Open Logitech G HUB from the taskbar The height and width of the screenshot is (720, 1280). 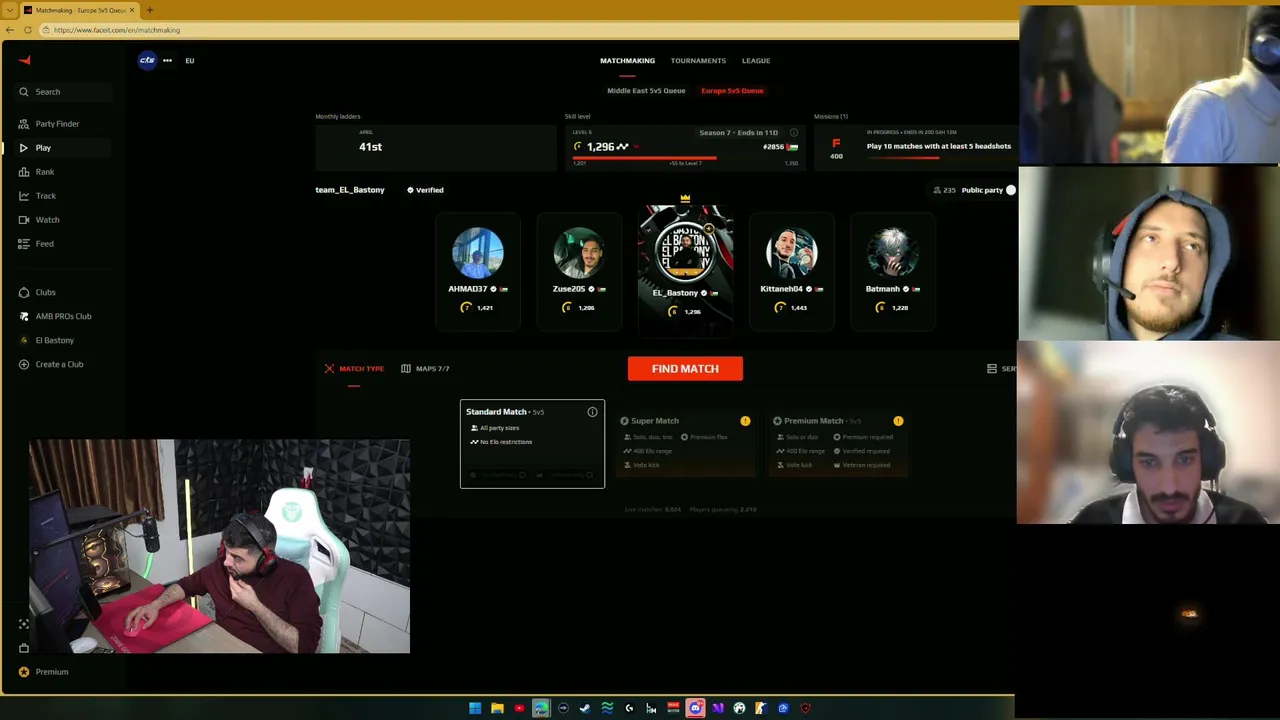[x=629, y=708]
